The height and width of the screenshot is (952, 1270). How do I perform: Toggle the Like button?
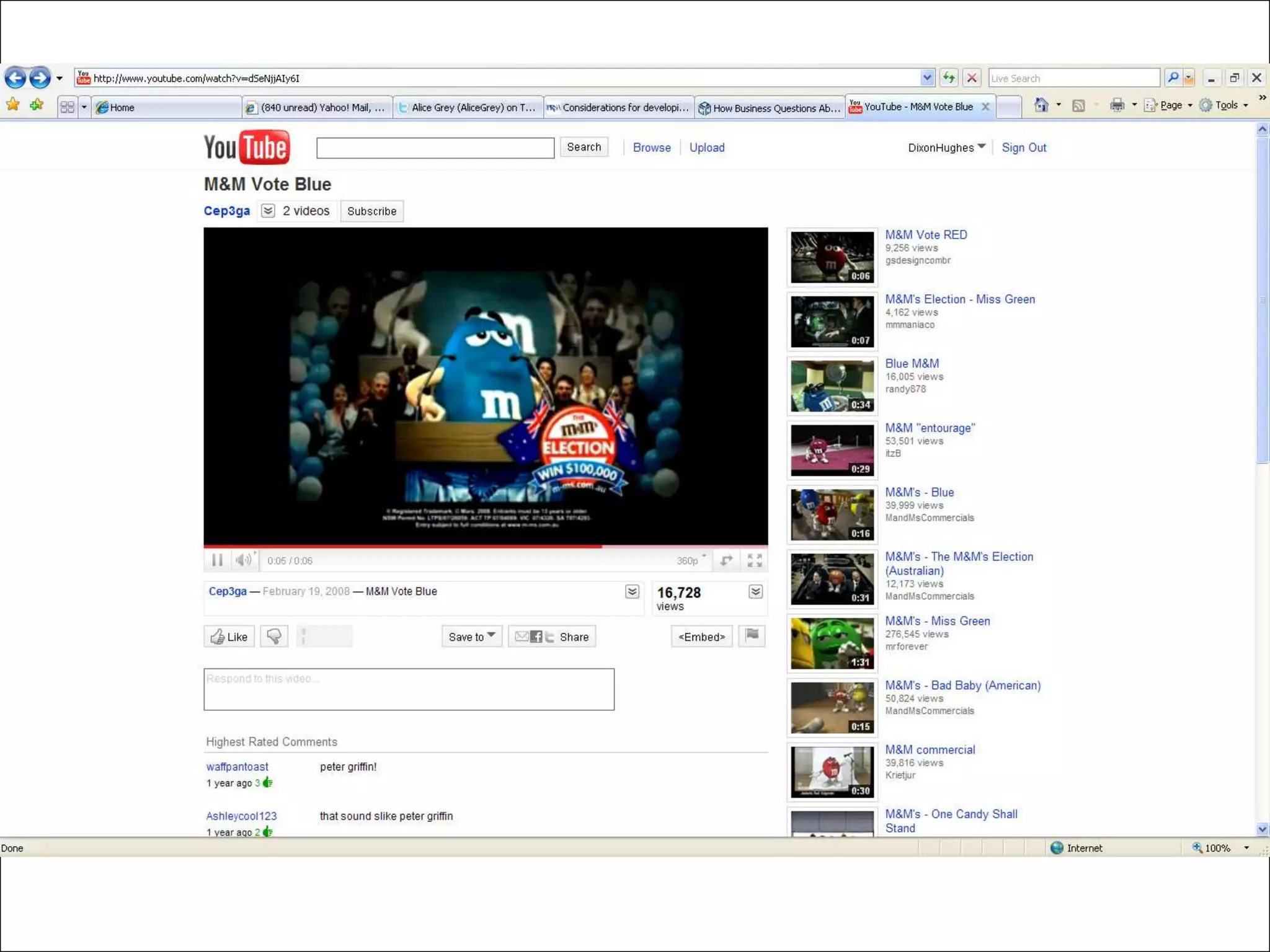point(229,637)
